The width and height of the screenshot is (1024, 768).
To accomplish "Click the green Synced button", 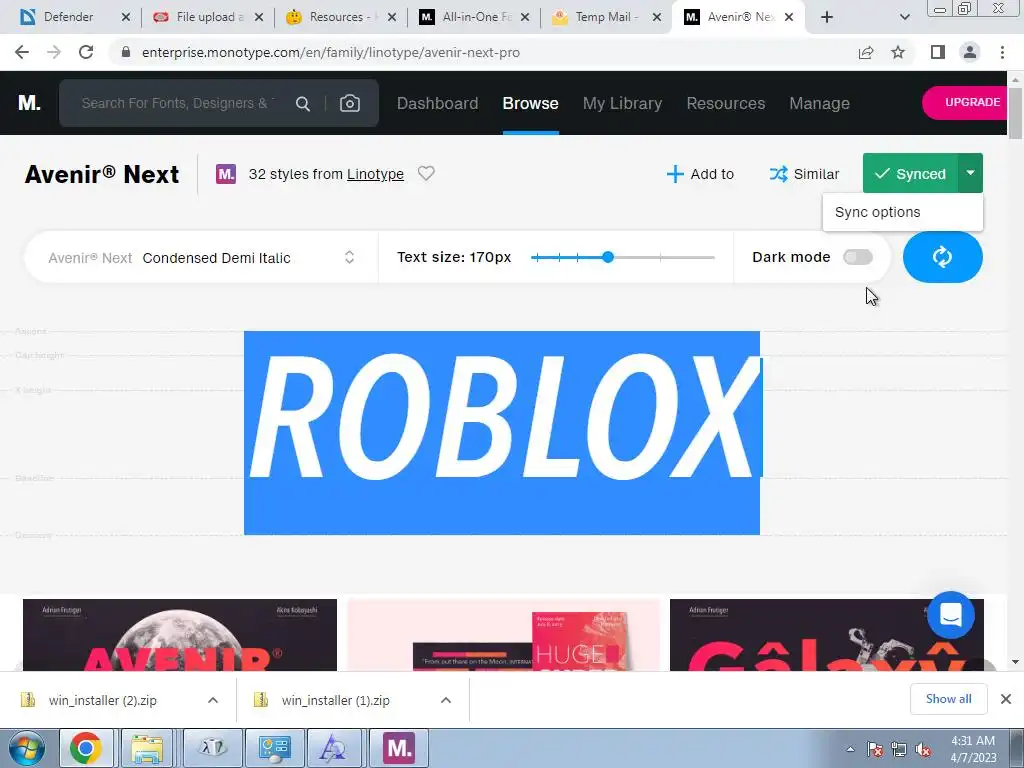I will [x=910, y=173].
